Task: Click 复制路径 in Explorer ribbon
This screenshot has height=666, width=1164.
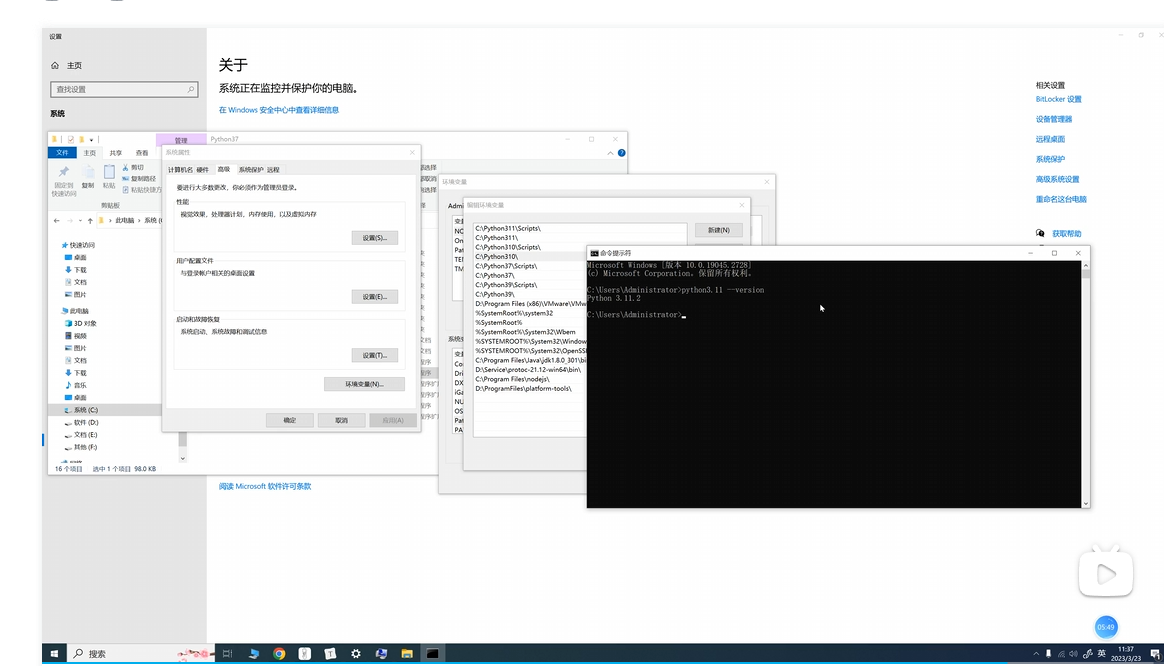Action: pos(139,179)
